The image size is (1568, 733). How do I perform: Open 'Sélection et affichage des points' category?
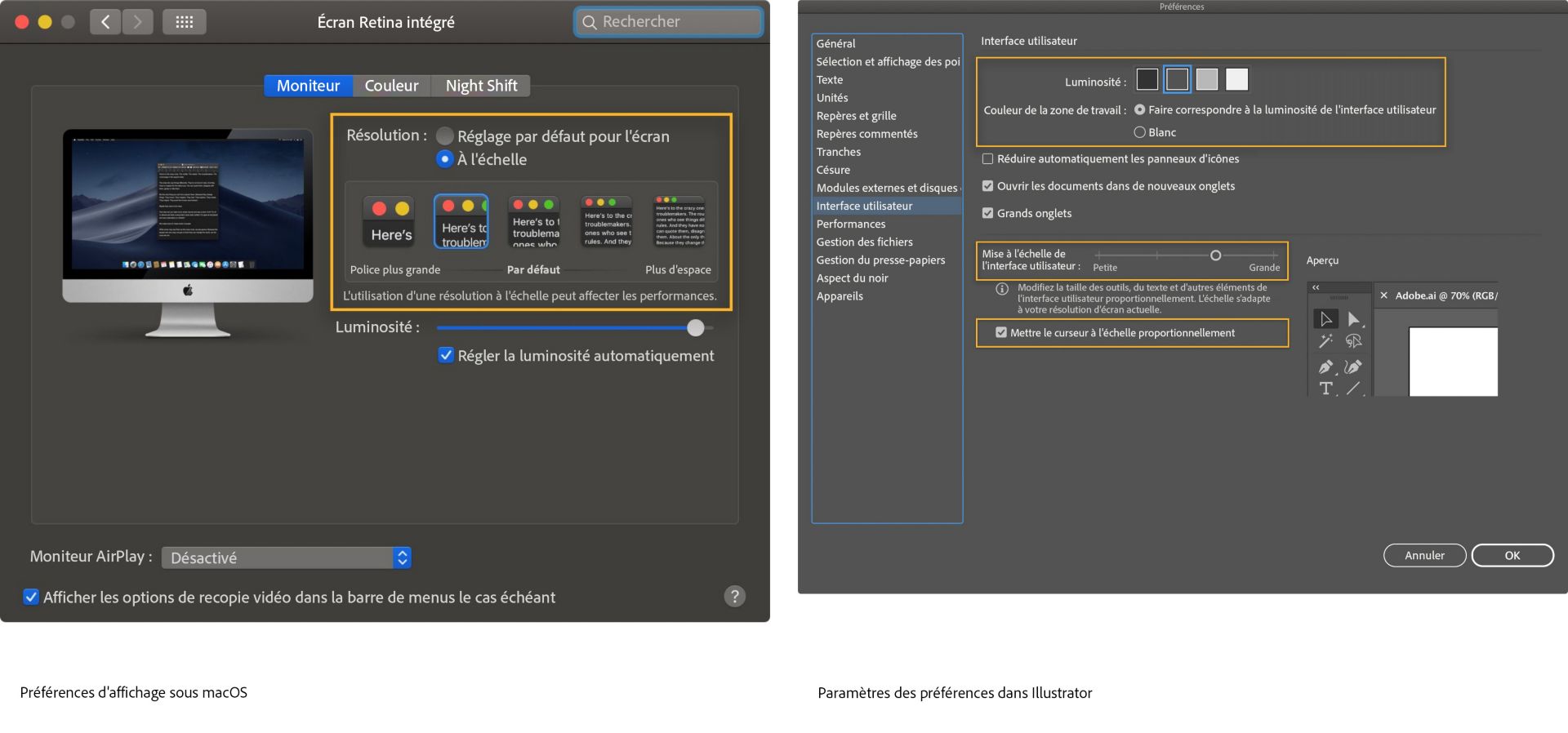pos(887,61)
